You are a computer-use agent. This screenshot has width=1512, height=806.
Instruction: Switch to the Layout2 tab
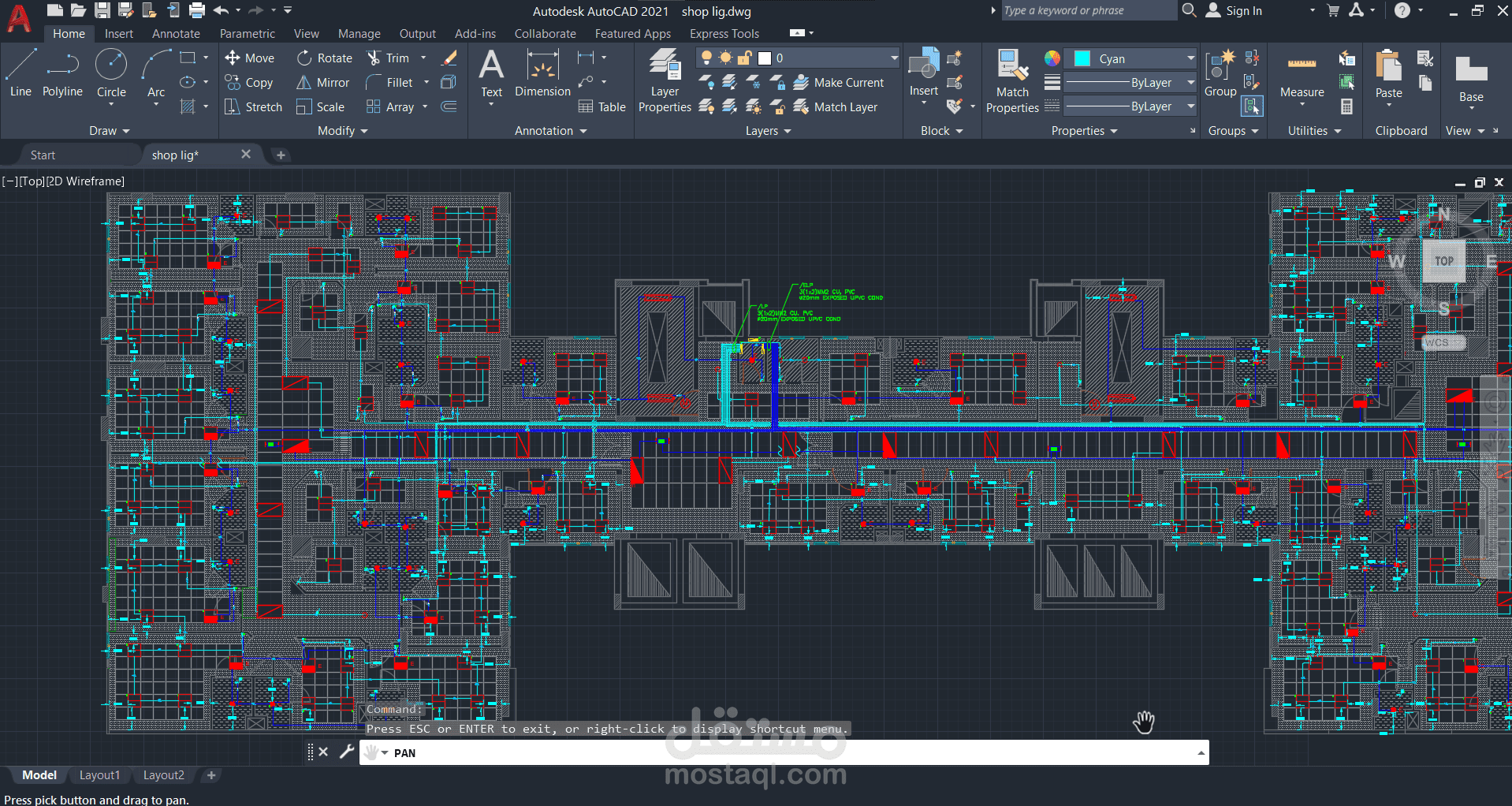(x=163, y=775)
